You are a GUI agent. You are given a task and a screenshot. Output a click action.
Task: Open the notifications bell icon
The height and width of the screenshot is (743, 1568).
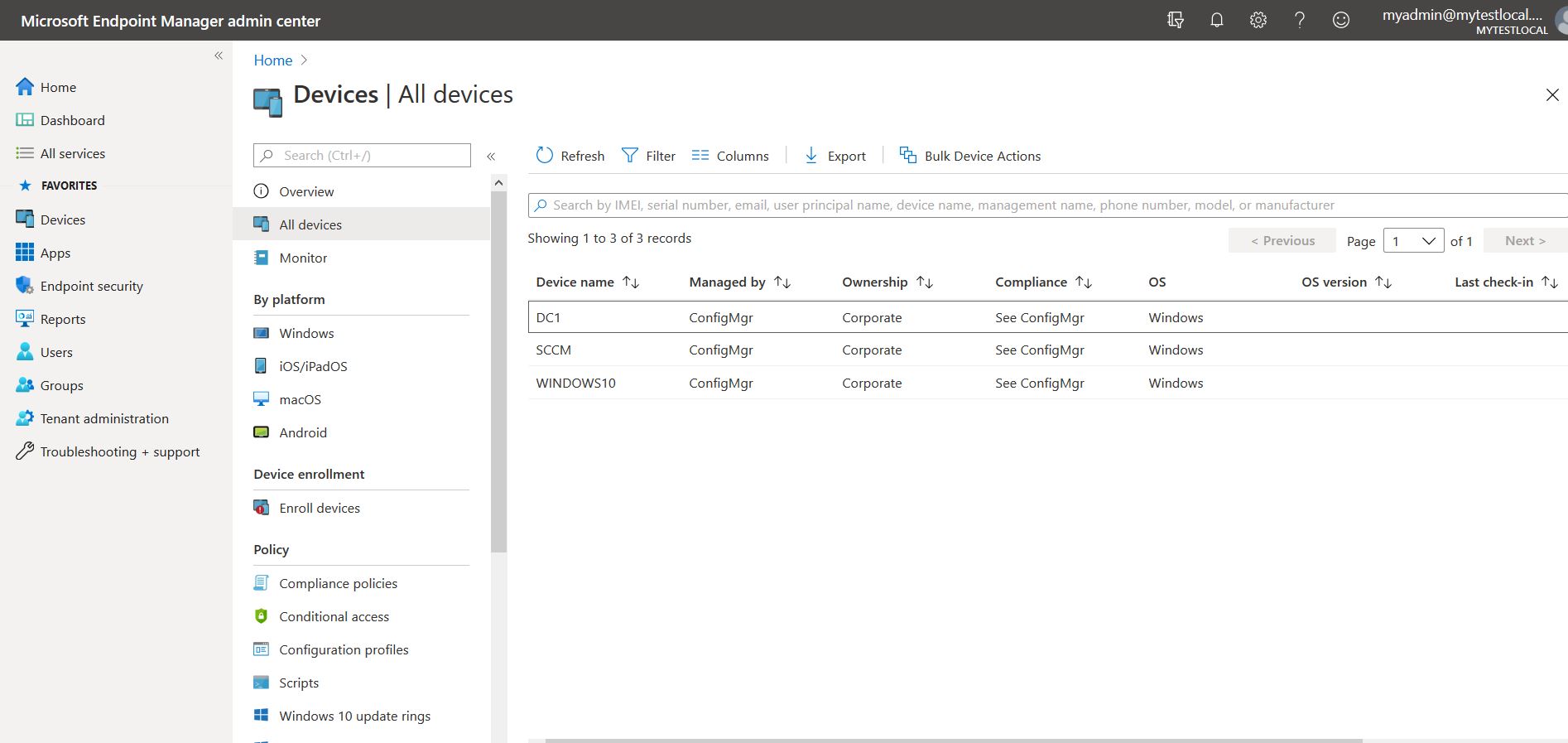[1216, 21]
